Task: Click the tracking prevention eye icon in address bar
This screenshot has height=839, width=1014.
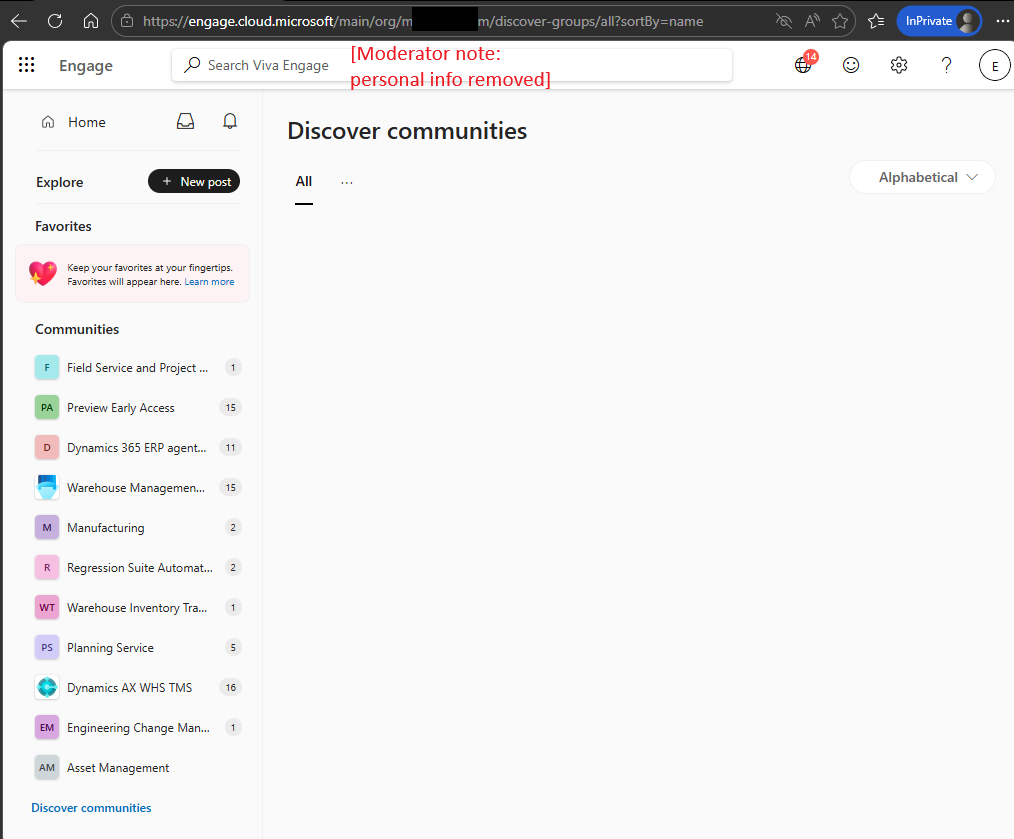Action: (x=784, y=21)
